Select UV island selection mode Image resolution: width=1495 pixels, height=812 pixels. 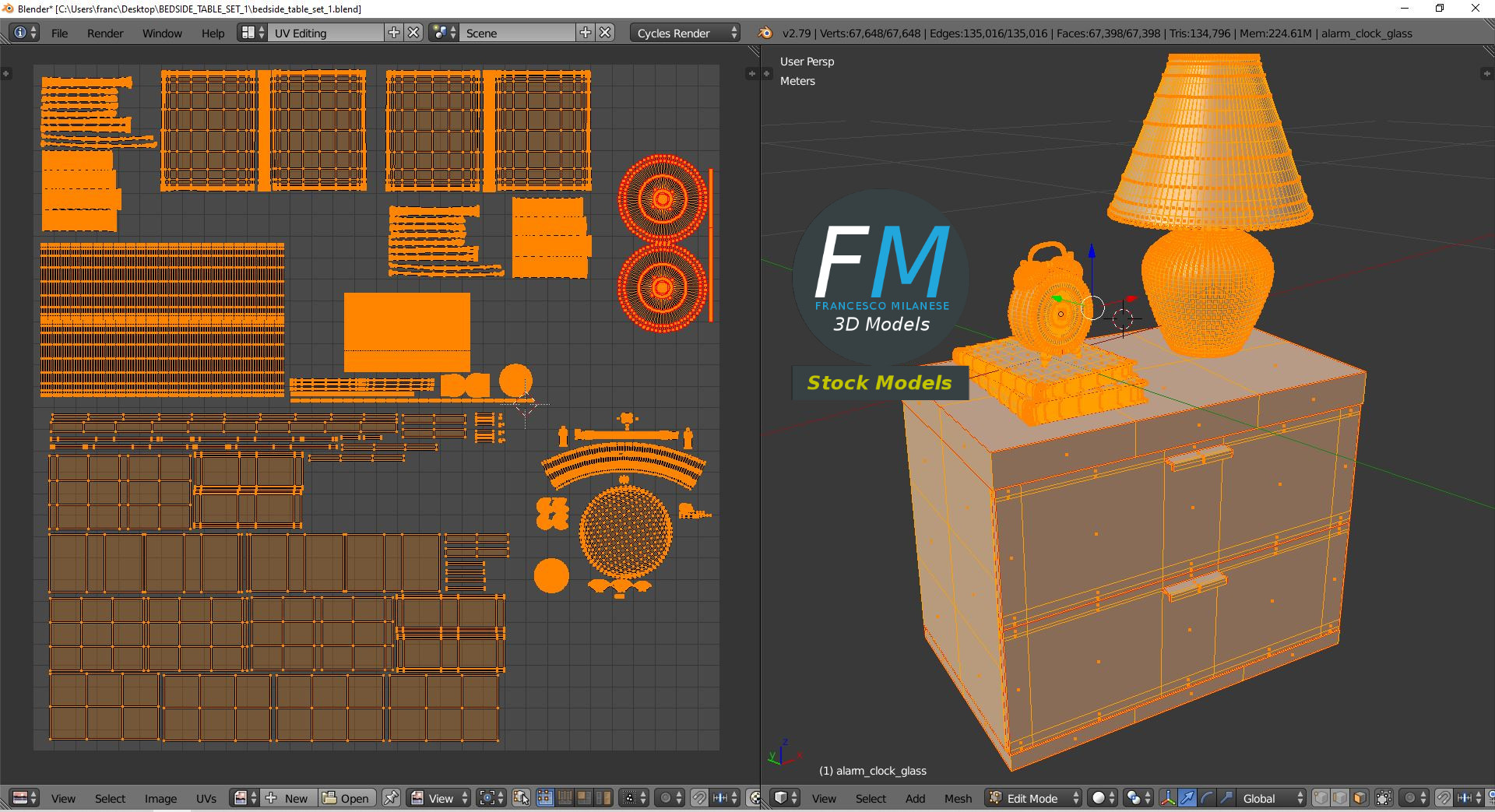click(x=603, y=798)
